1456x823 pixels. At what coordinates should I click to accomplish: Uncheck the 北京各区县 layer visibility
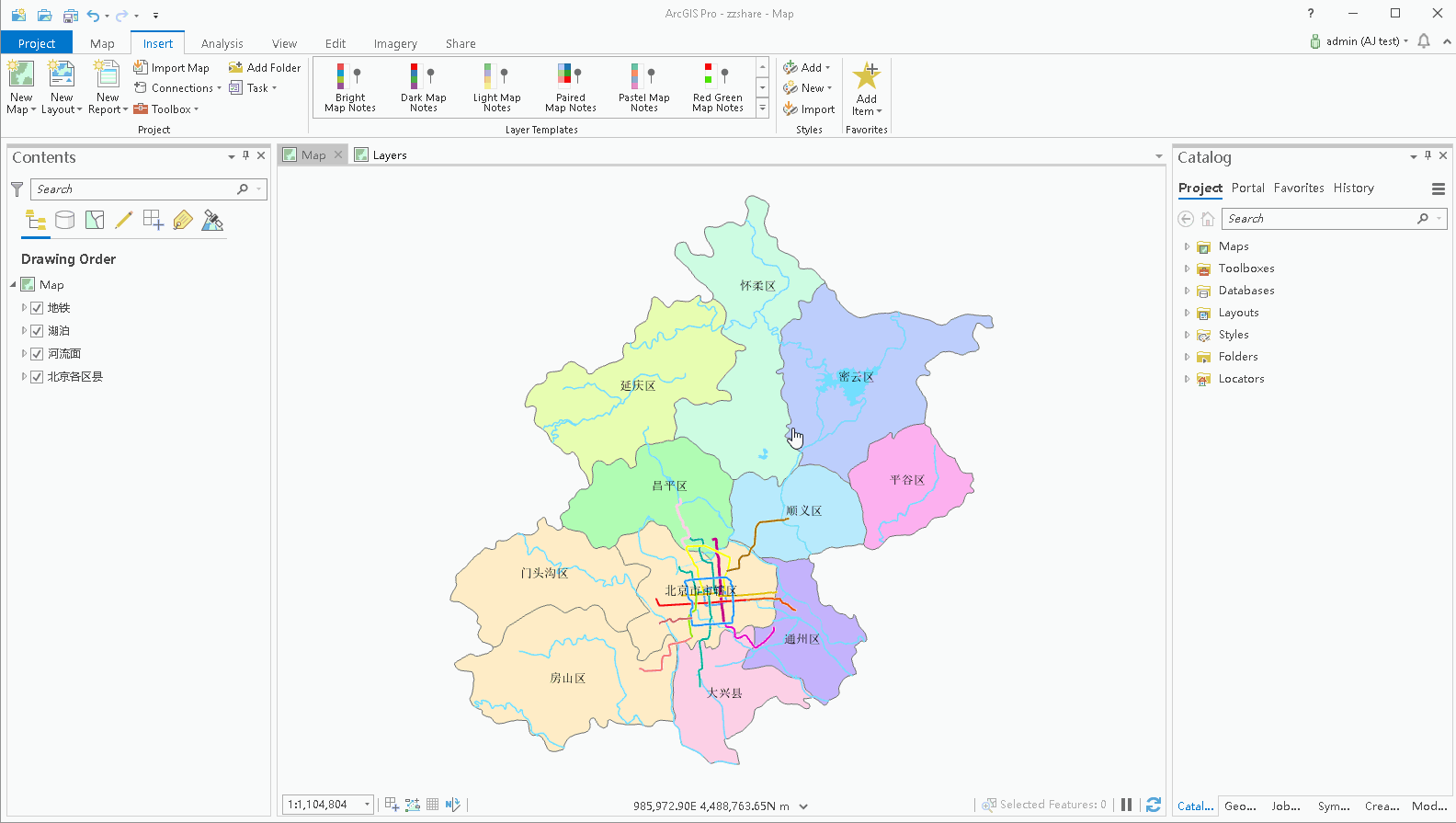click(37, 377)
